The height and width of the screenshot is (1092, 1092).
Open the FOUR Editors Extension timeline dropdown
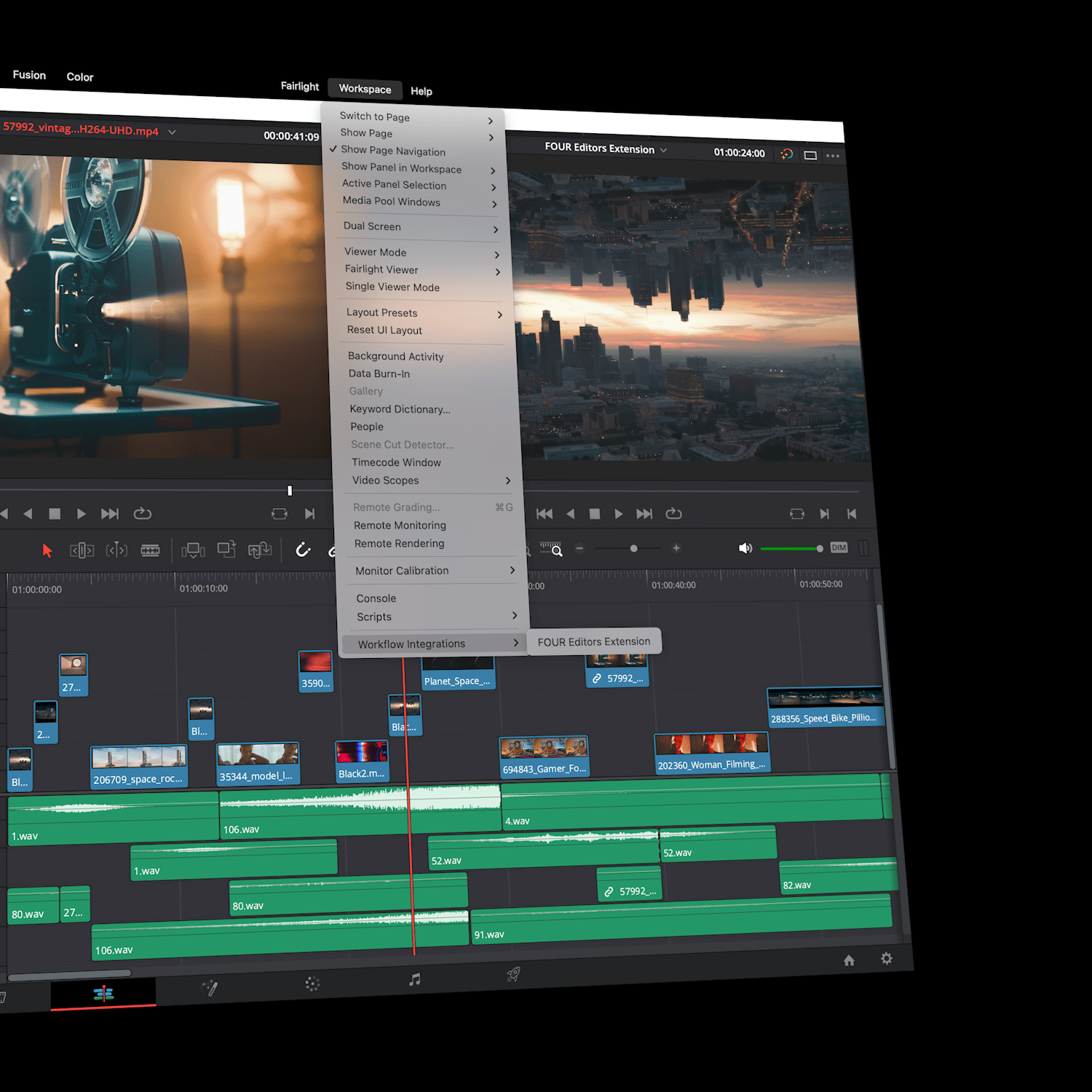(x=663, y=150)
